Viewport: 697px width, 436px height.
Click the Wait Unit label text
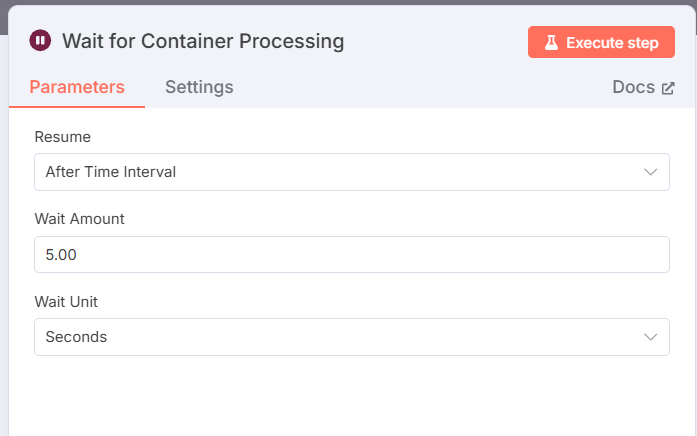(x=66, y=302)
